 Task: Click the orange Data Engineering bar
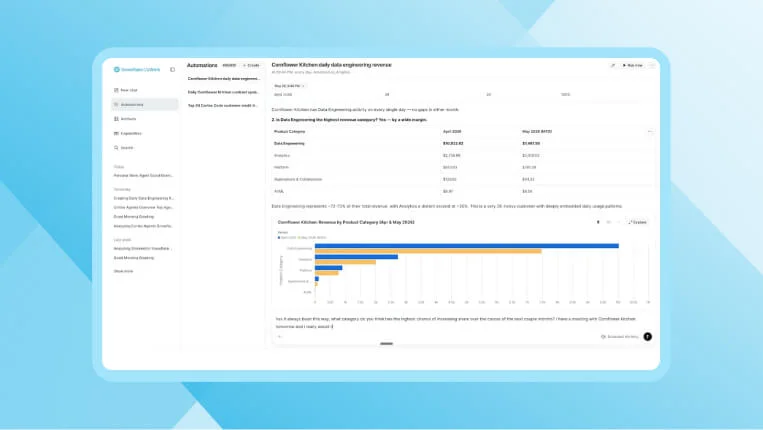pos(428,251)
